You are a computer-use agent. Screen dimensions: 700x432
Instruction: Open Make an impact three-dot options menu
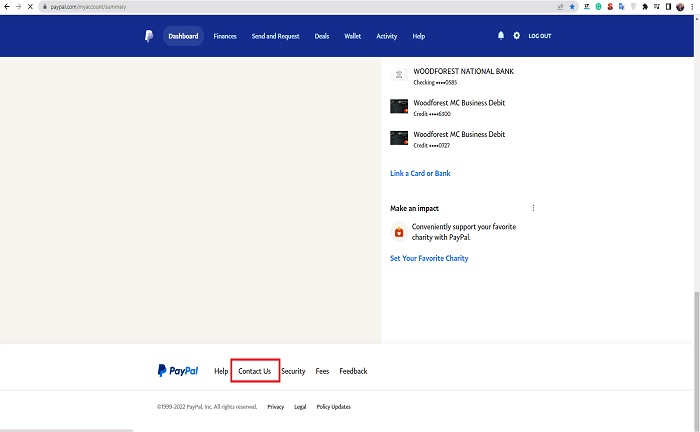tap(533, 208)
